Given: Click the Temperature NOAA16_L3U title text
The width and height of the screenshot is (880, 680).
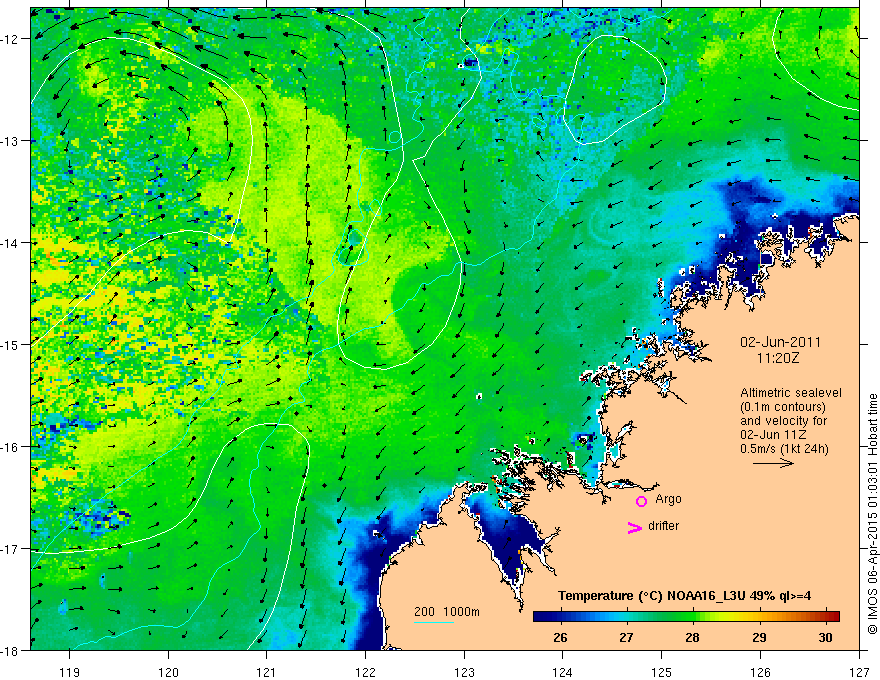Looking at the screenshot, I should (x=685, y=596).
